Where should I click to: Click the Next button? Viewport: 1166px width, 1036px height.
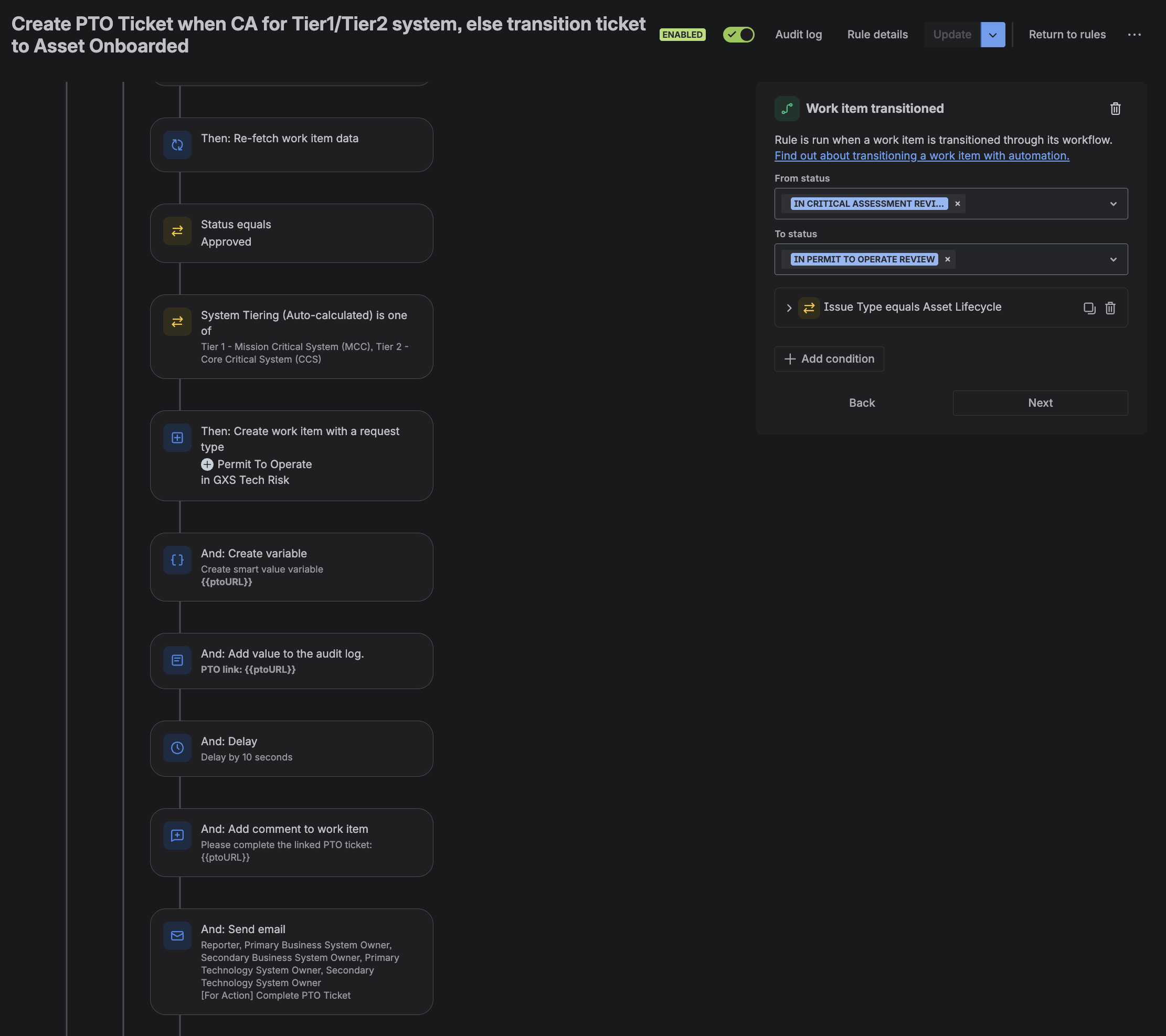pyautogui.click(x=1040, y=403)
